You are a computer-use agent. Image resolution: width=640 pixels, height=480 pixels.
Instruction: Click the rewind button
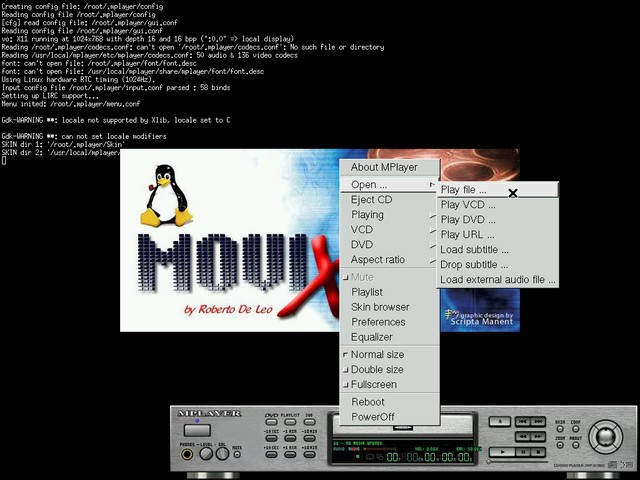coord(523,436)
